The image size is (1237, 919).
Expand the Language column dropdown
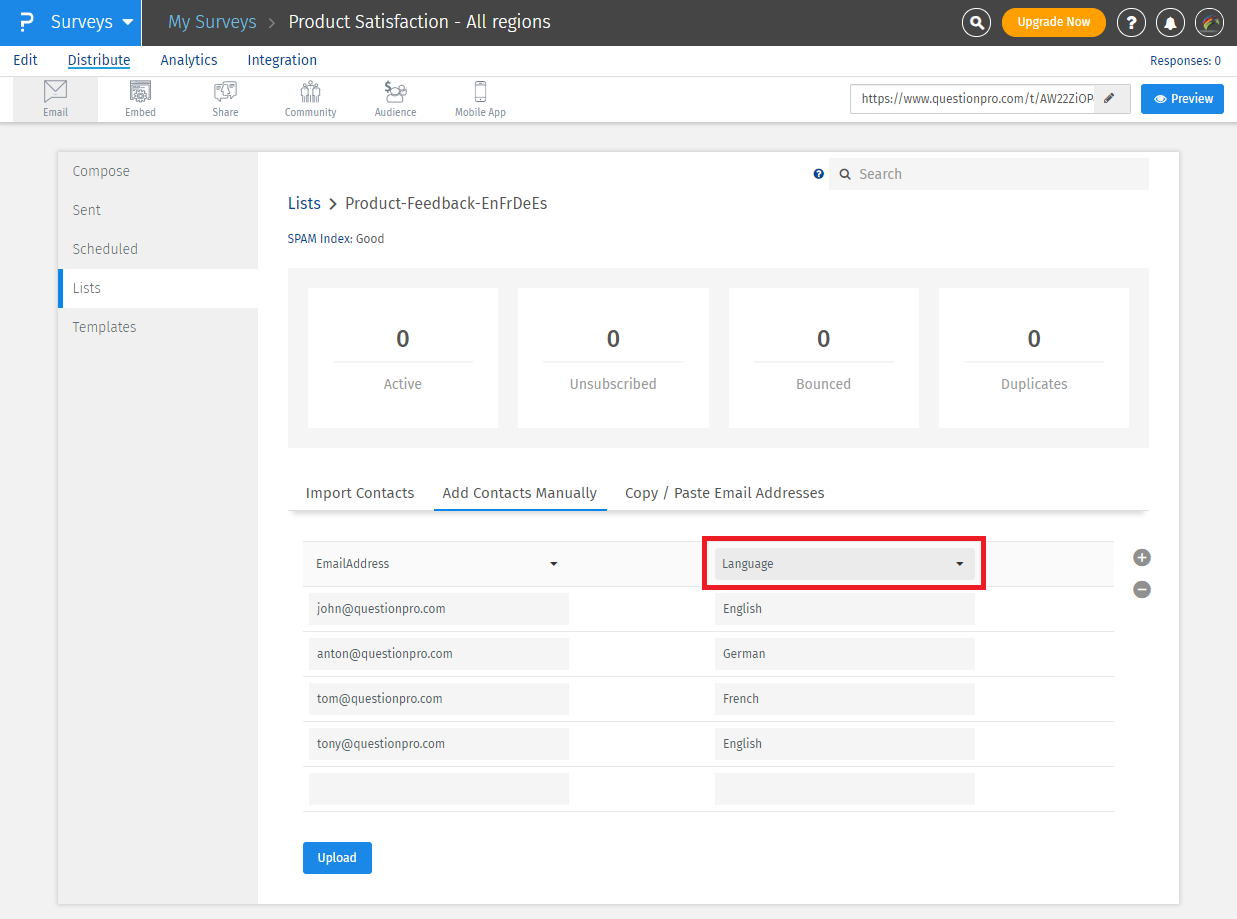[844, 564]
